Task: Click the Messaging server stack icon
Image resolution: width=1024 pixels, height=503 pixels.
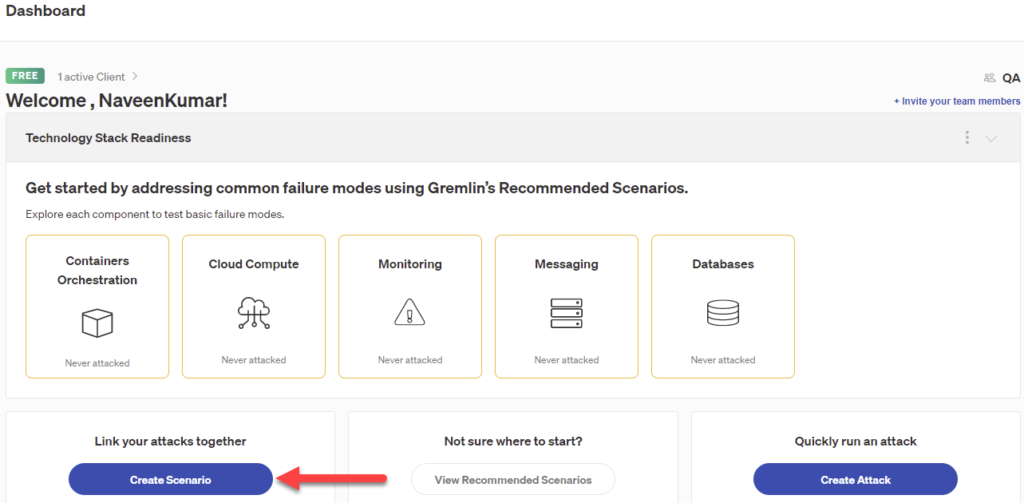Action: click(x=566, y=314)
